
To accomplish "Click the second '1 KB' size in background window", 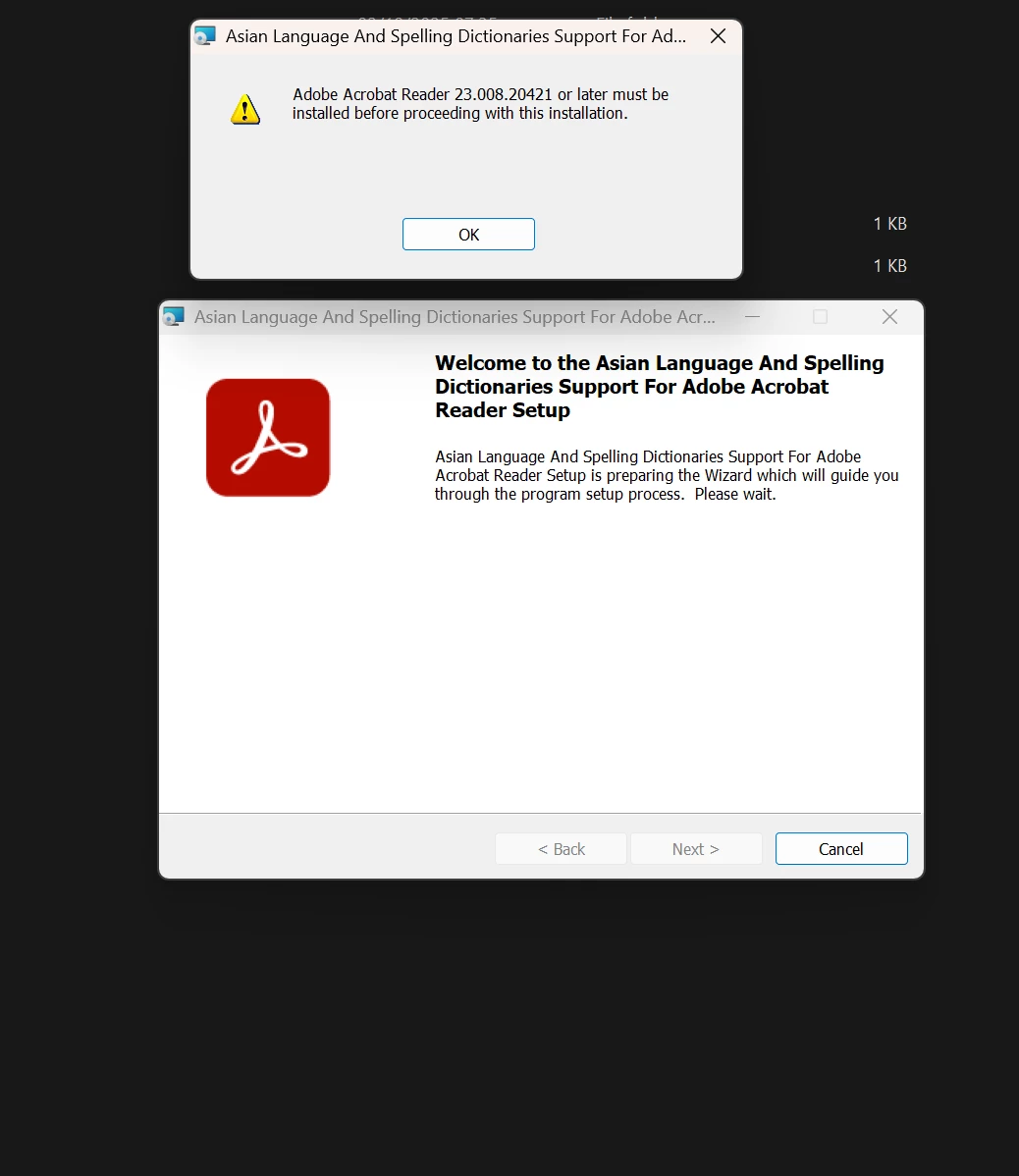I will [890, 265].
